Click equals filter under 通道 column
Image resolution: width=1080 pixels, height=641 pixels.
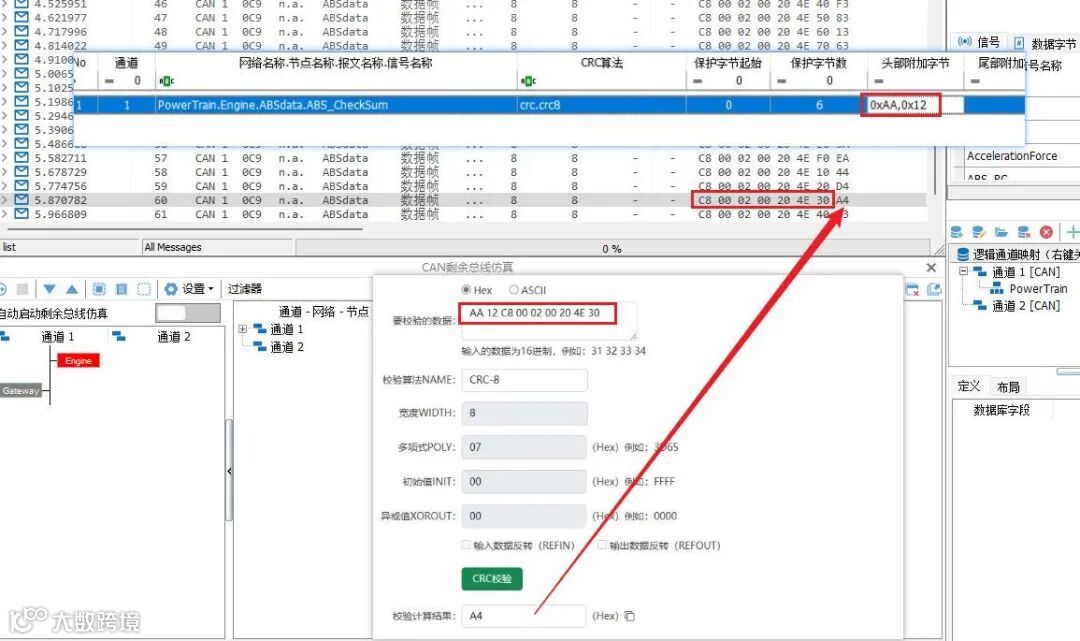click(x=109, y=81)
